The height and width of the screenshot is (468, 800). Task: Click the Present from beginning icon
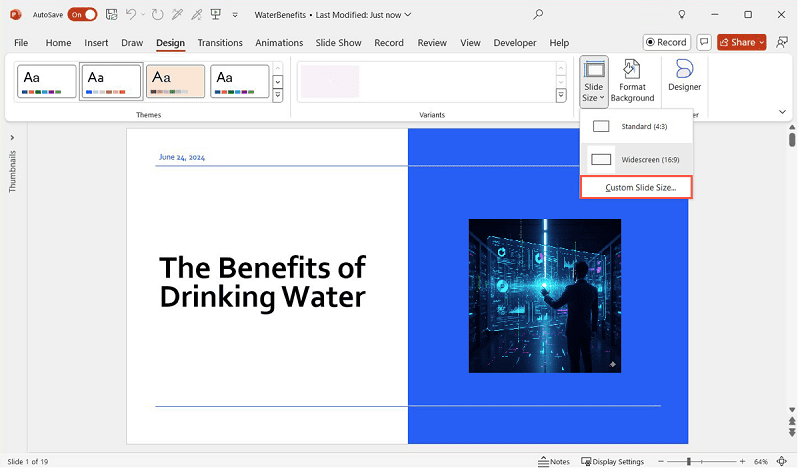coord(216,15)
